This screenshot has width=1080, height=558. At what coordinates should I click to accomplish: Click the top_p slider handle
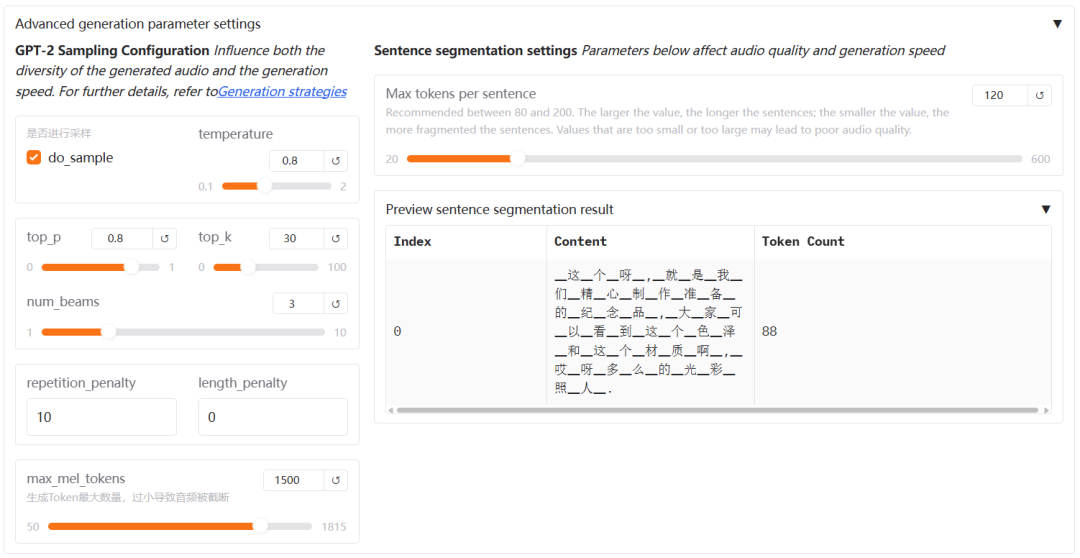131,267
